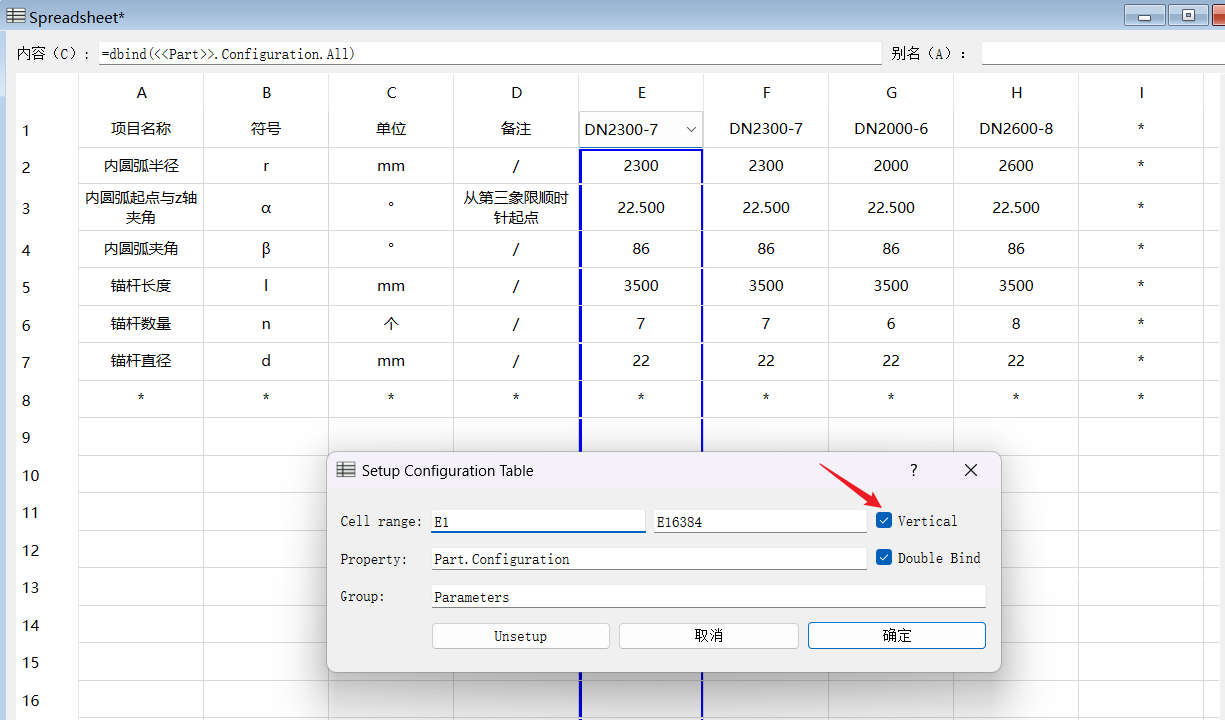Confirm with the 确定 button
Image resolution: width=1225 pixels, height=720 pixels.
click(x=897, y=636)
